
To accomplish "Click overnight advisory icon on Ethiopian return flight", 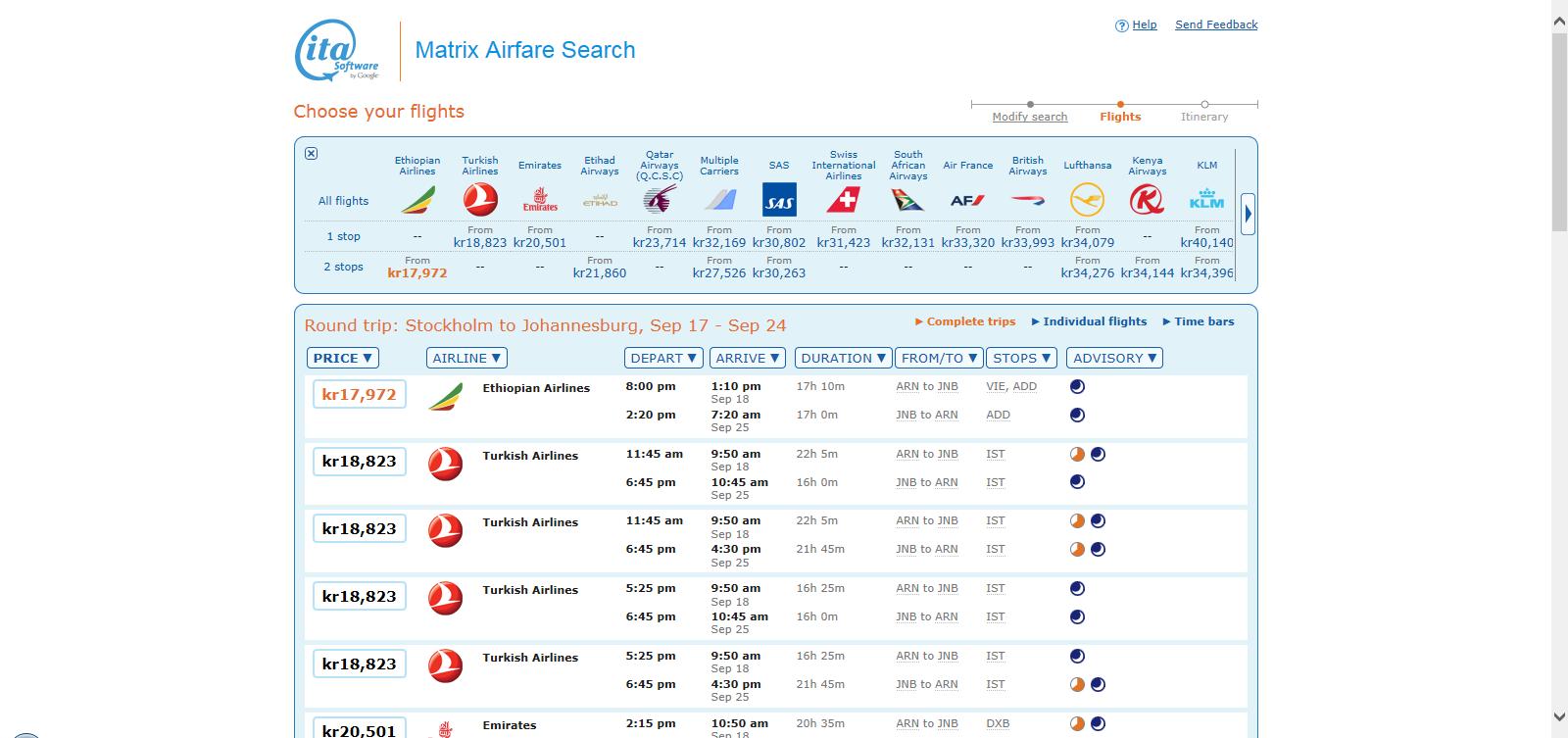I will (x=1077, y=415).
